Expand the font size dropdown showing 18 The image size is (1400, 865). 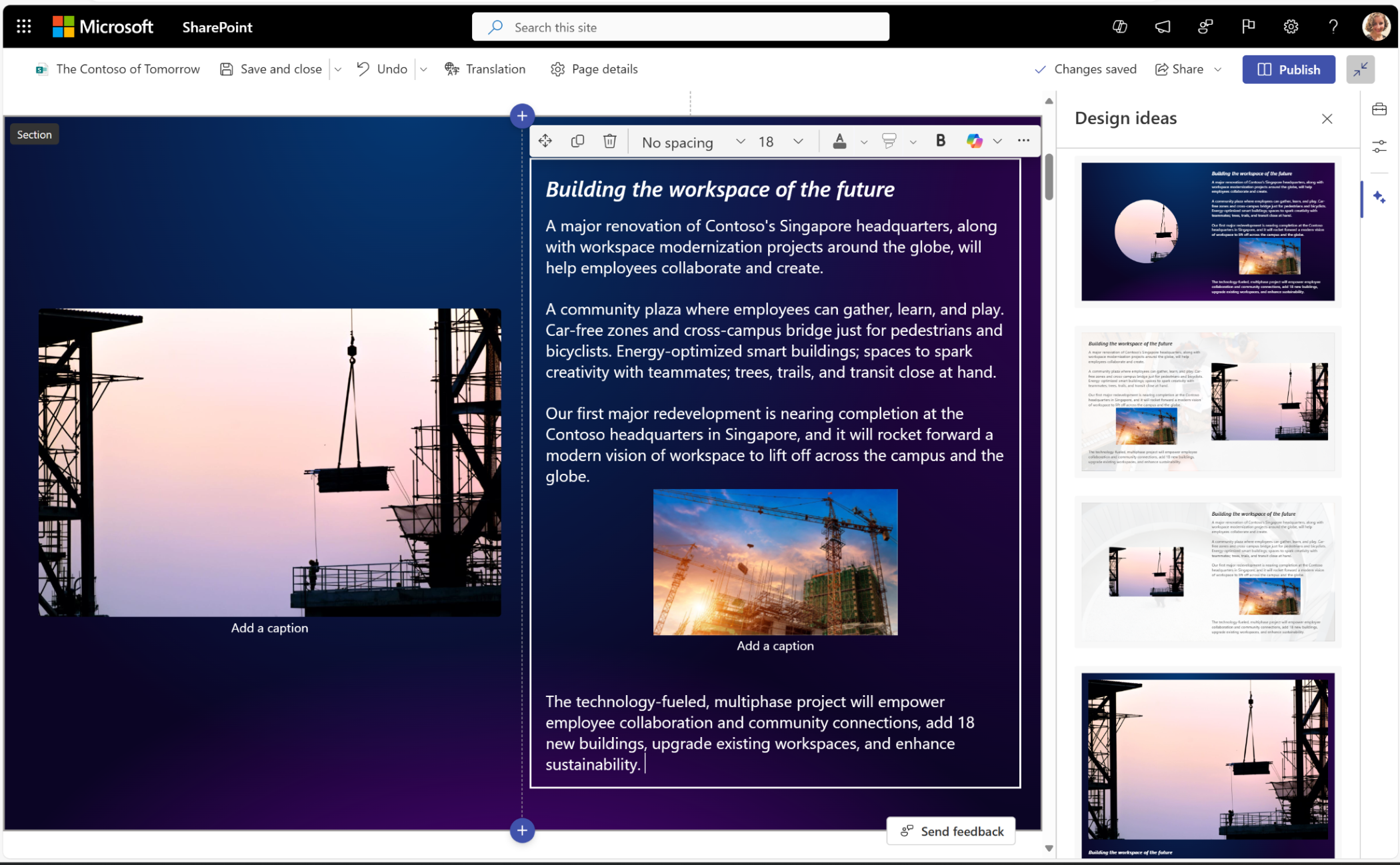click(x=800, y=140)
